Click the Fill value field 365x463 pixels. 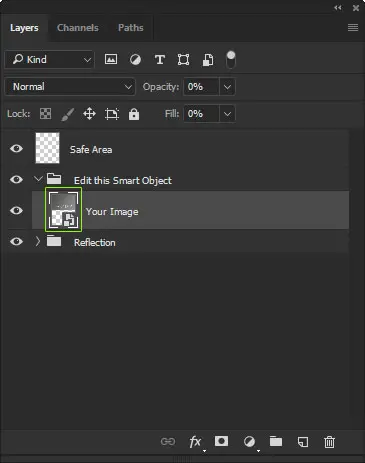coord(201,114)
